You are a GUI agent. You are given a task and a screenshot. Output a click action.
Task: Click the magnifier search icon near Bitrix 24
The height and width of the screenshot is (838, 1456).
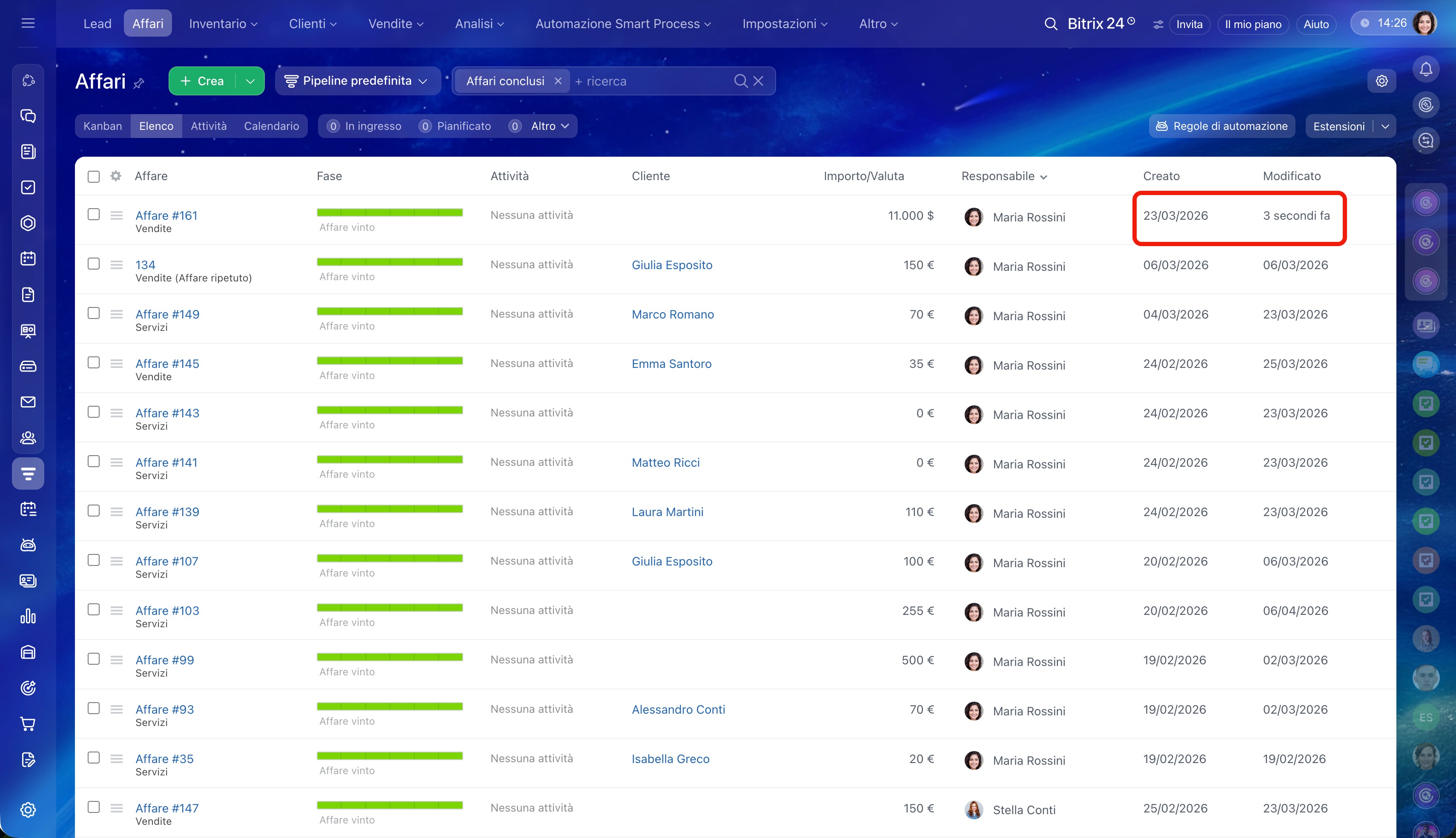tap(1050, 23)
